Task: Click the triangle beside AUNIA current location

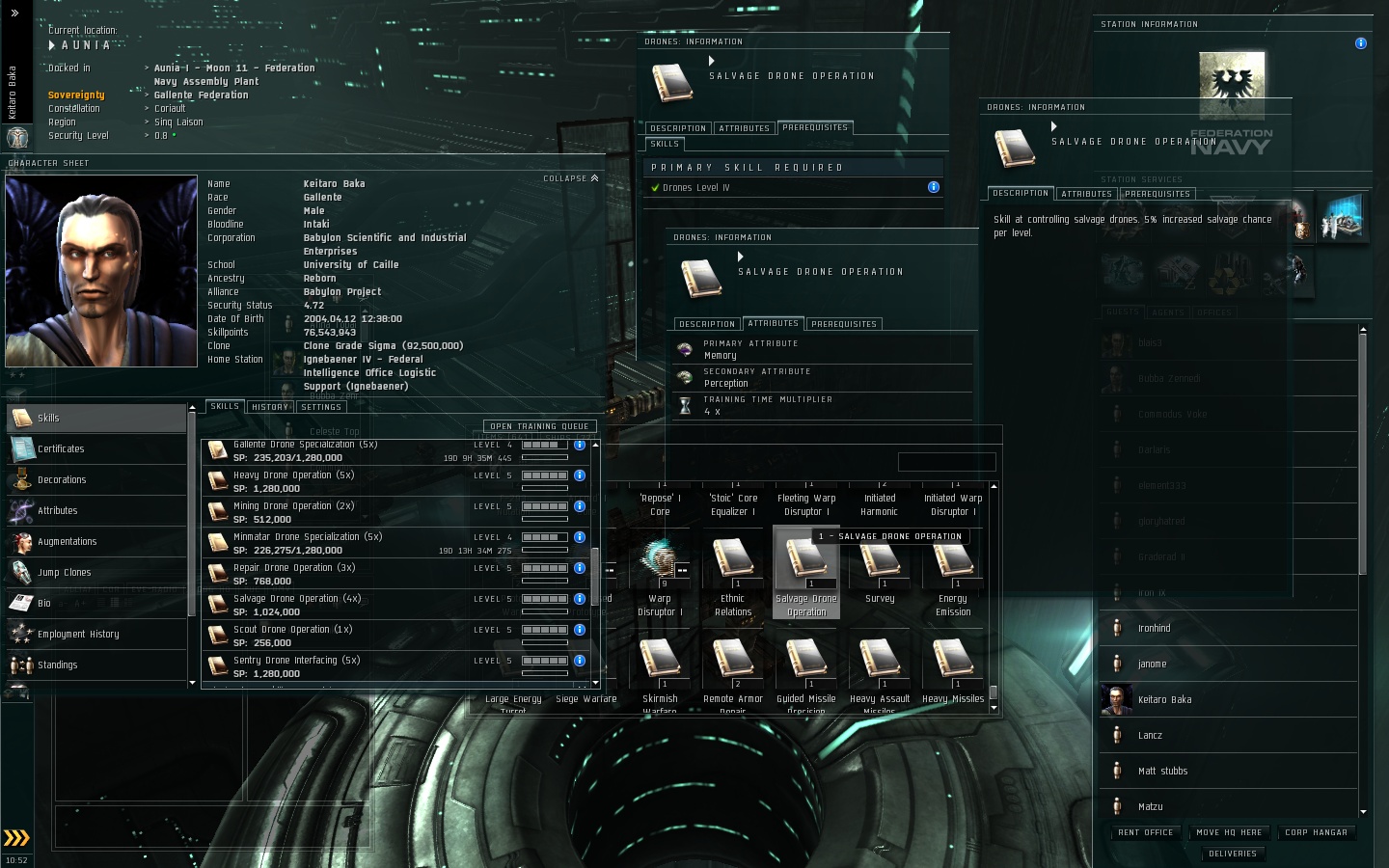Action: click(x=52, y=45)
